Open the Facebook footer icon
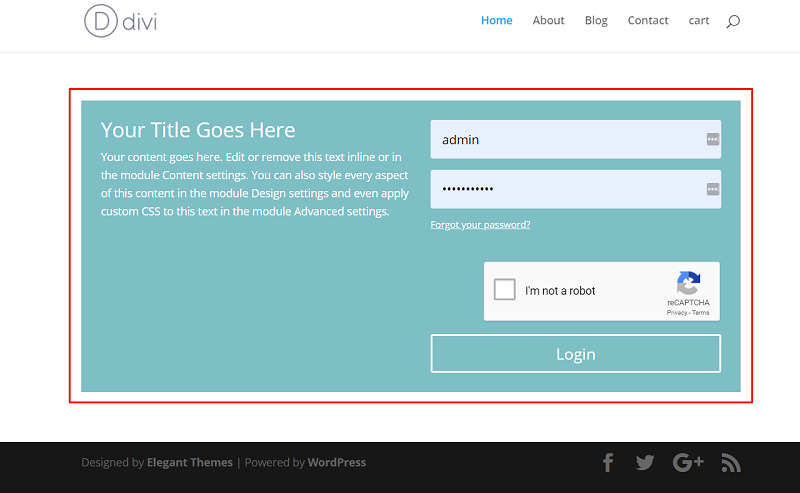 coord(608,463)
